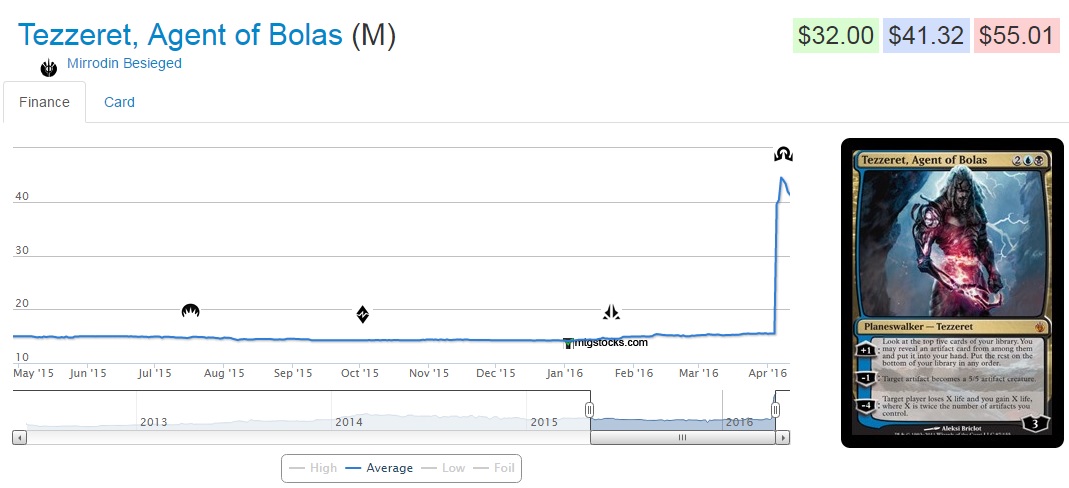This screenshot has width=1069, height=488.
Task: Click the mtgstocks.com watermark logo
Action: click(606, 342)
